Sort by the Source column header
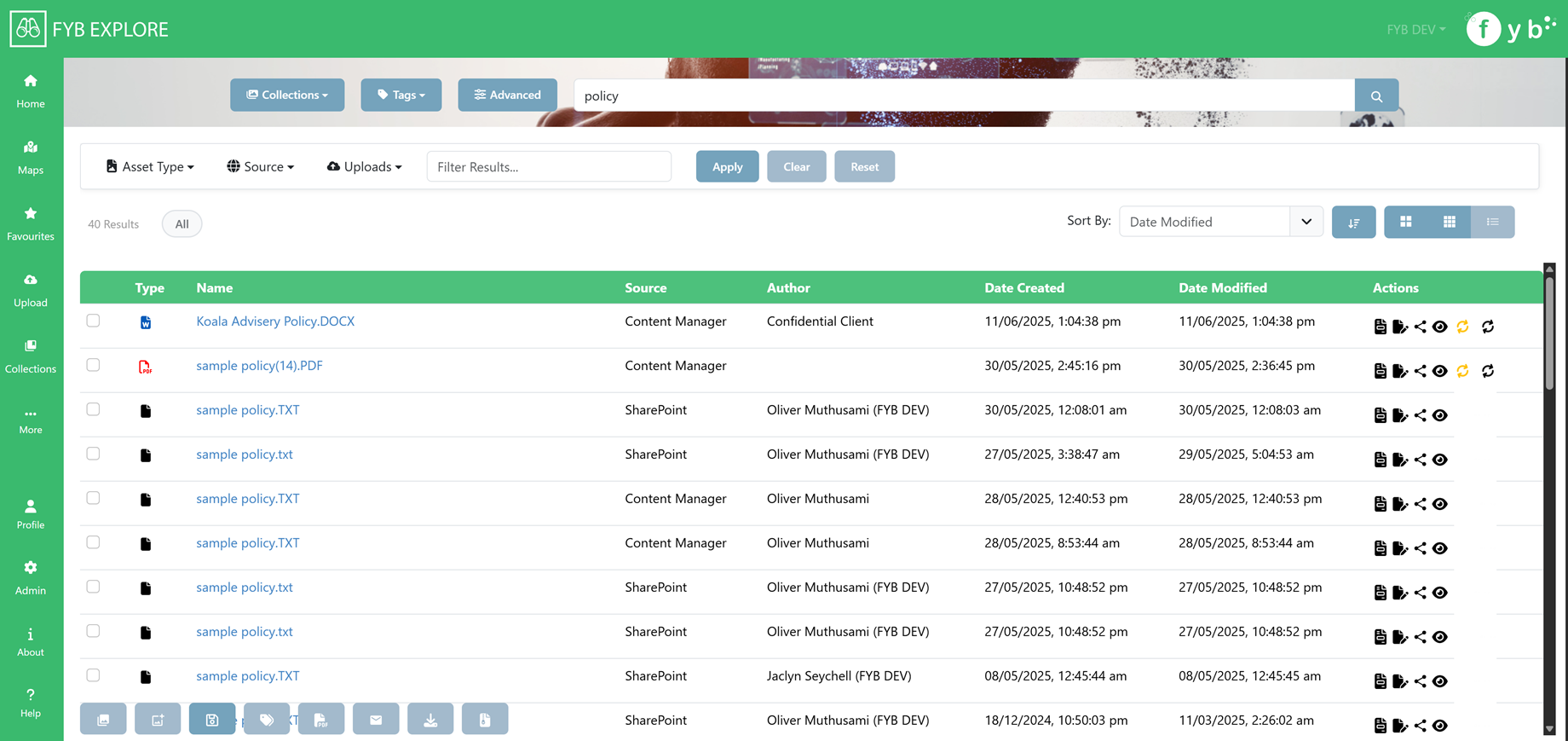The height and width of the screenshot is (741, 1568). point(646,288)
